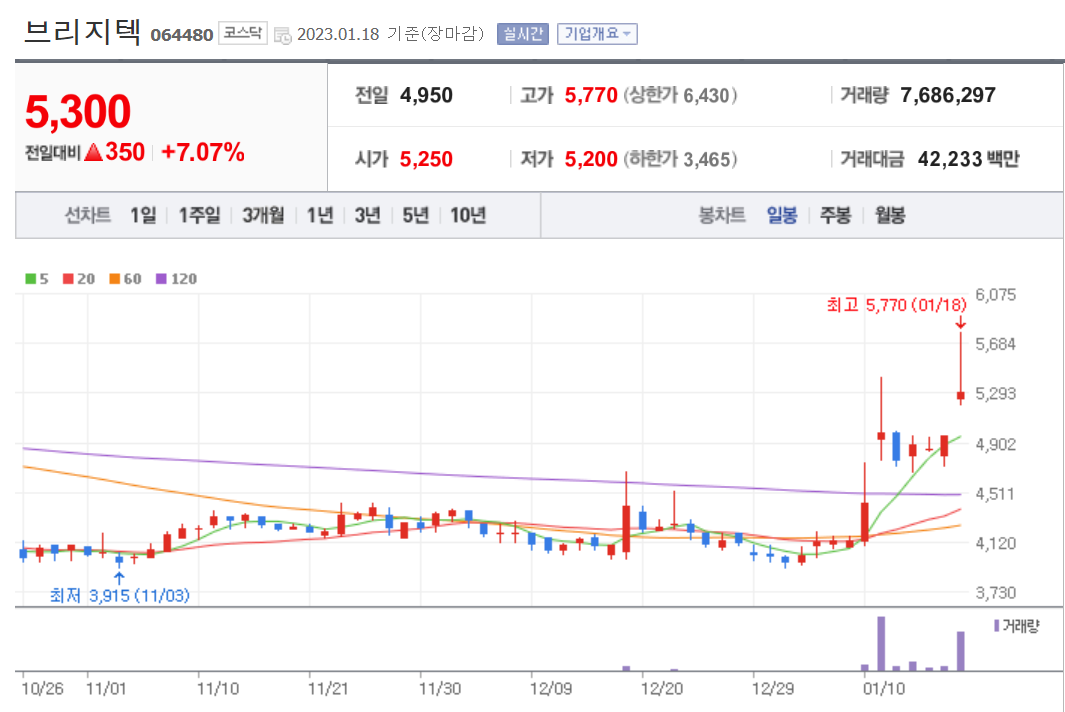Click the 저가 value 5,200
1065x712 pixels.
591,159
